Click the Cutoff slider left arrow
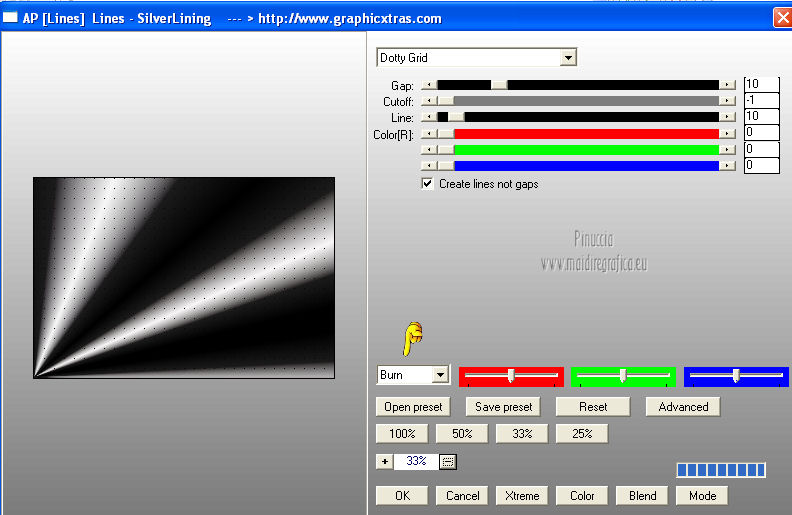The width and height of the screenshot is (792, 515). point(429,101)
